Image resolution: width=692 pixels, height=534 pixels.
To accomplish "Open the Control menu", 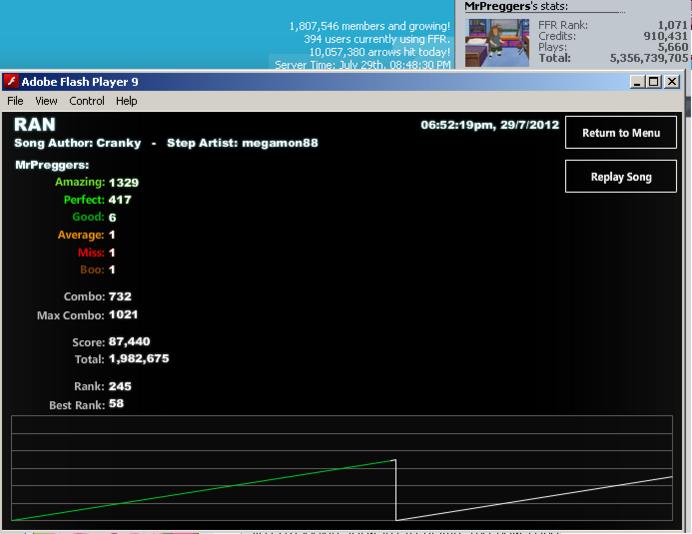I will pos(87,101).
